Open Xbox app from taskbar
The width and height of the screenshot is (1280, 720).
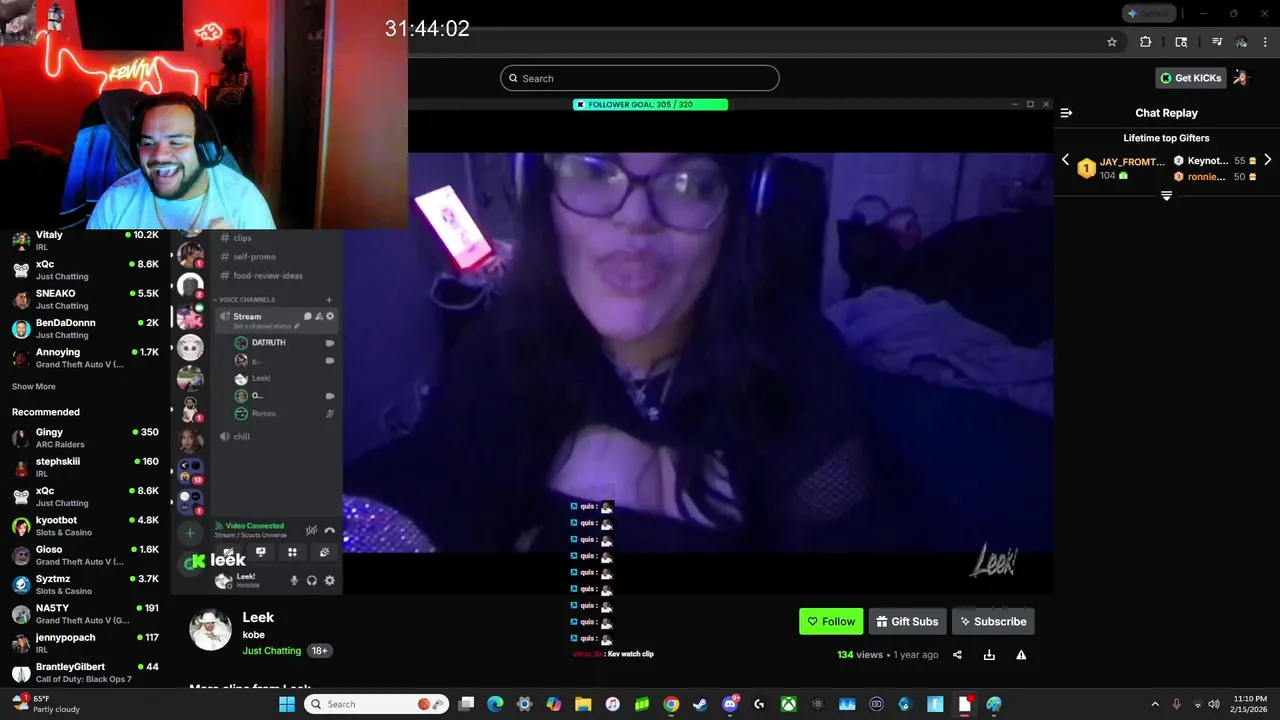(789, 704)
